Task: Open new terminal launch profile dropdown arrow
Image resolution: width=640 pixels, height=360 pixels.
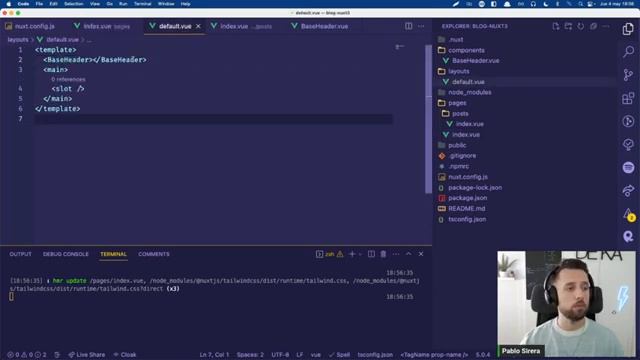Action: 360,254
